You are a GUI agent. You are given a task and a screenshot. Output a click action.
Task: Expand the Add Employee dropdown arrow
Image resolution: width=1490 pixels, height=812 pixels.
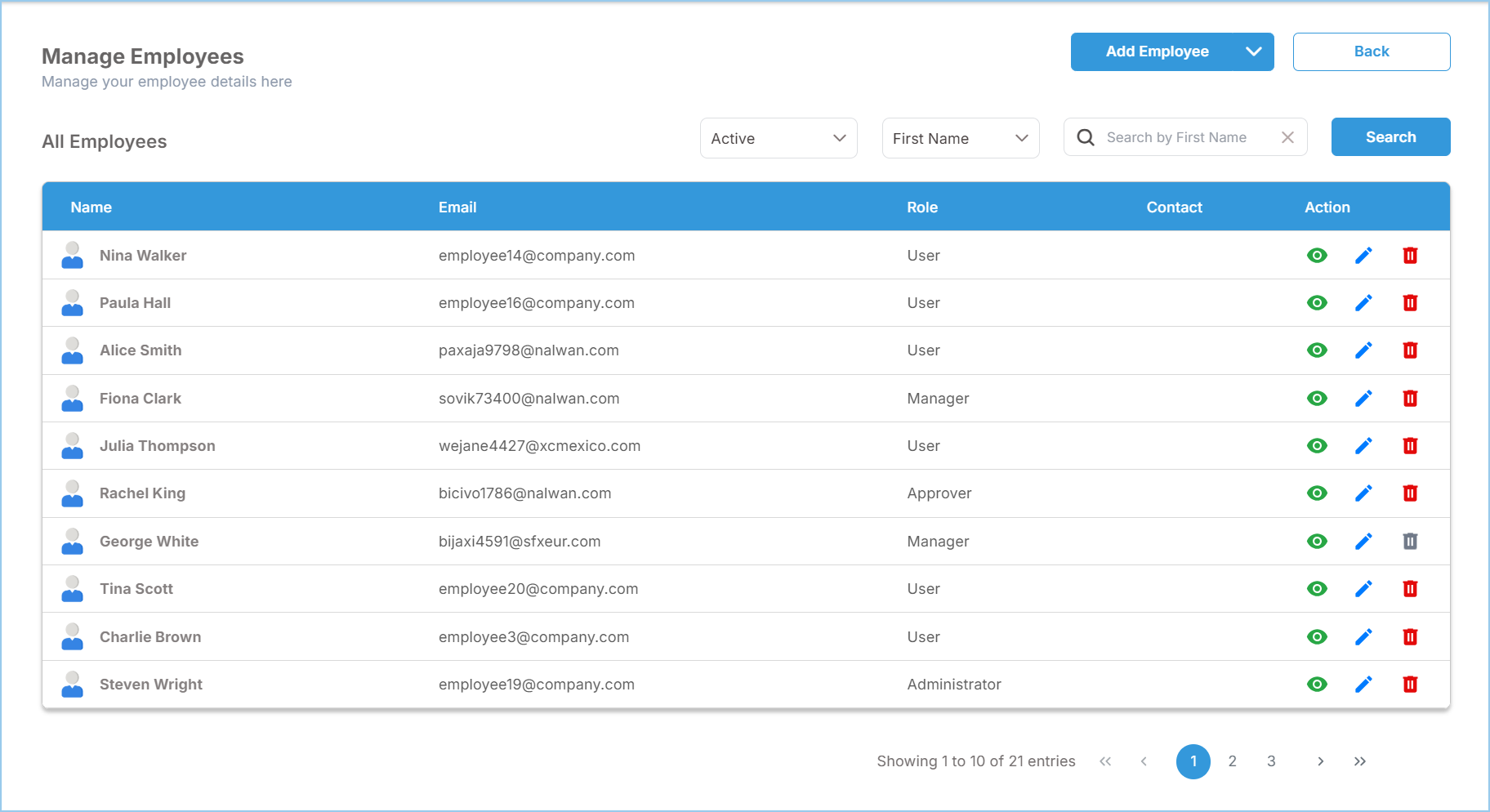coord(1254,51)
